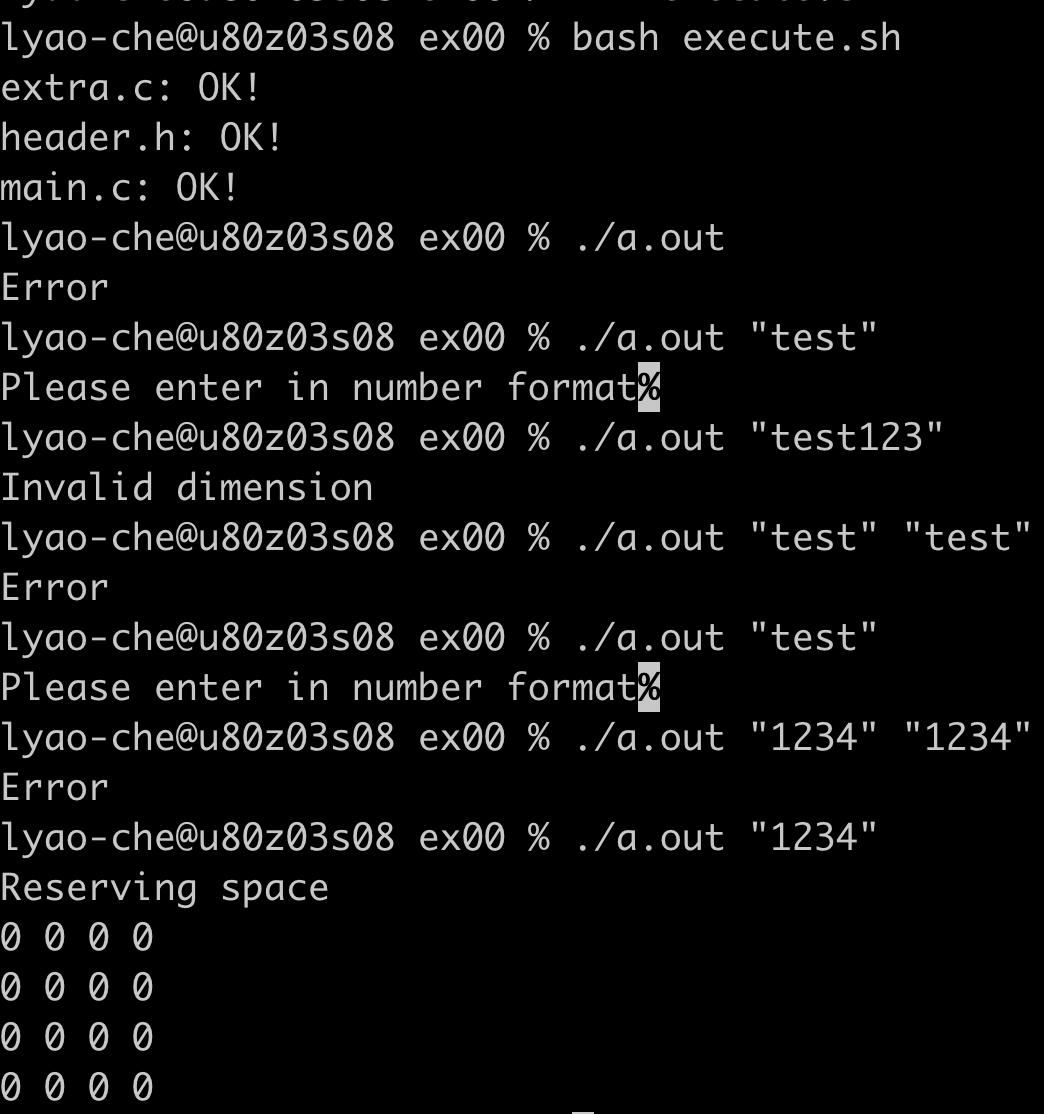The height and width of the screenshot is (1114, 1044).
Task: Click the "test123" command argument
Action: tap(846, 438)
